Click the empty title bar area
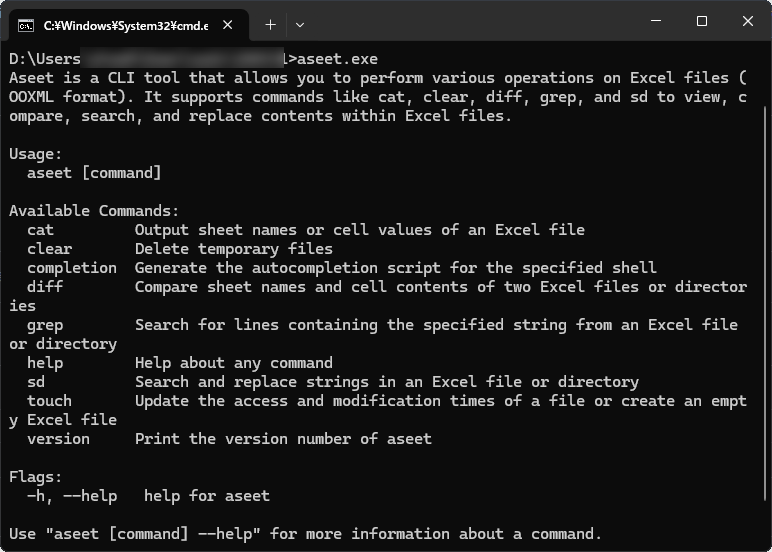The image size is (772, 552). click(470, 22)
